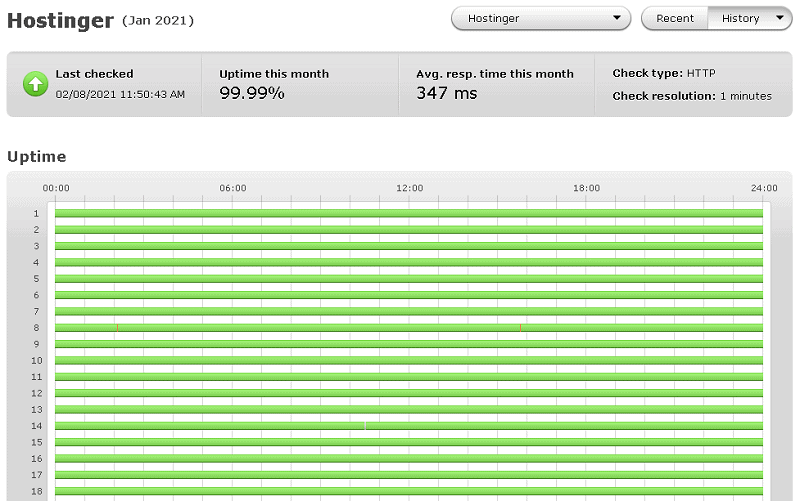Select the day 10 uptime bar

point(409,360)
